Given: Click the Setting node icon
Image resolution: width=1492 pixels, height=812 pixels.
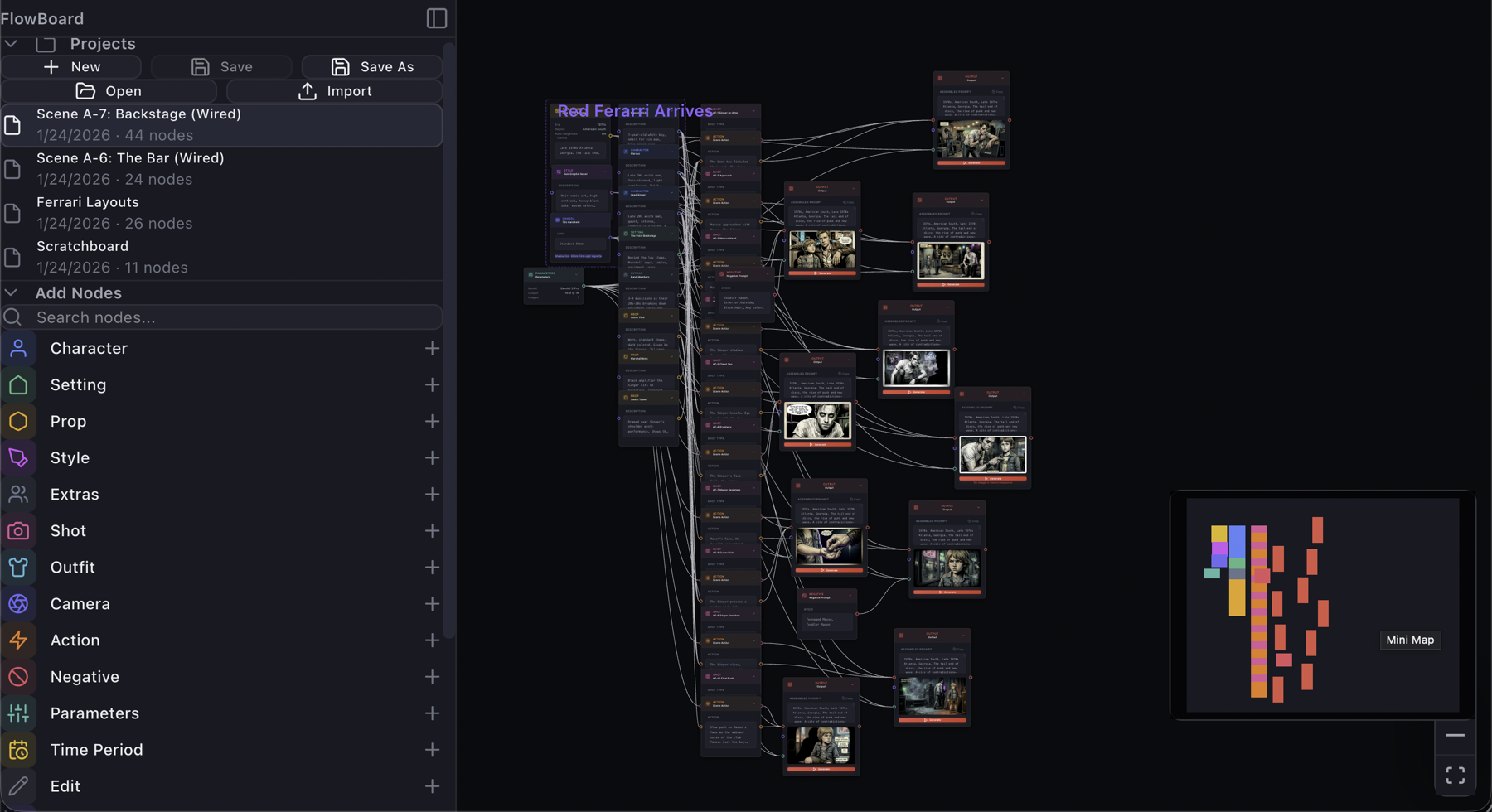Looking at the screenshot, I should pyautogui.click(x=18, y=385).
